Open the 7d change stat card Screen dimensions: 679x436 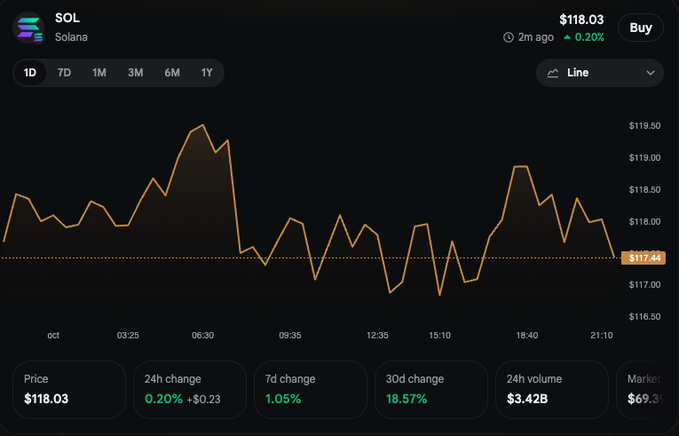pos(310,389)
